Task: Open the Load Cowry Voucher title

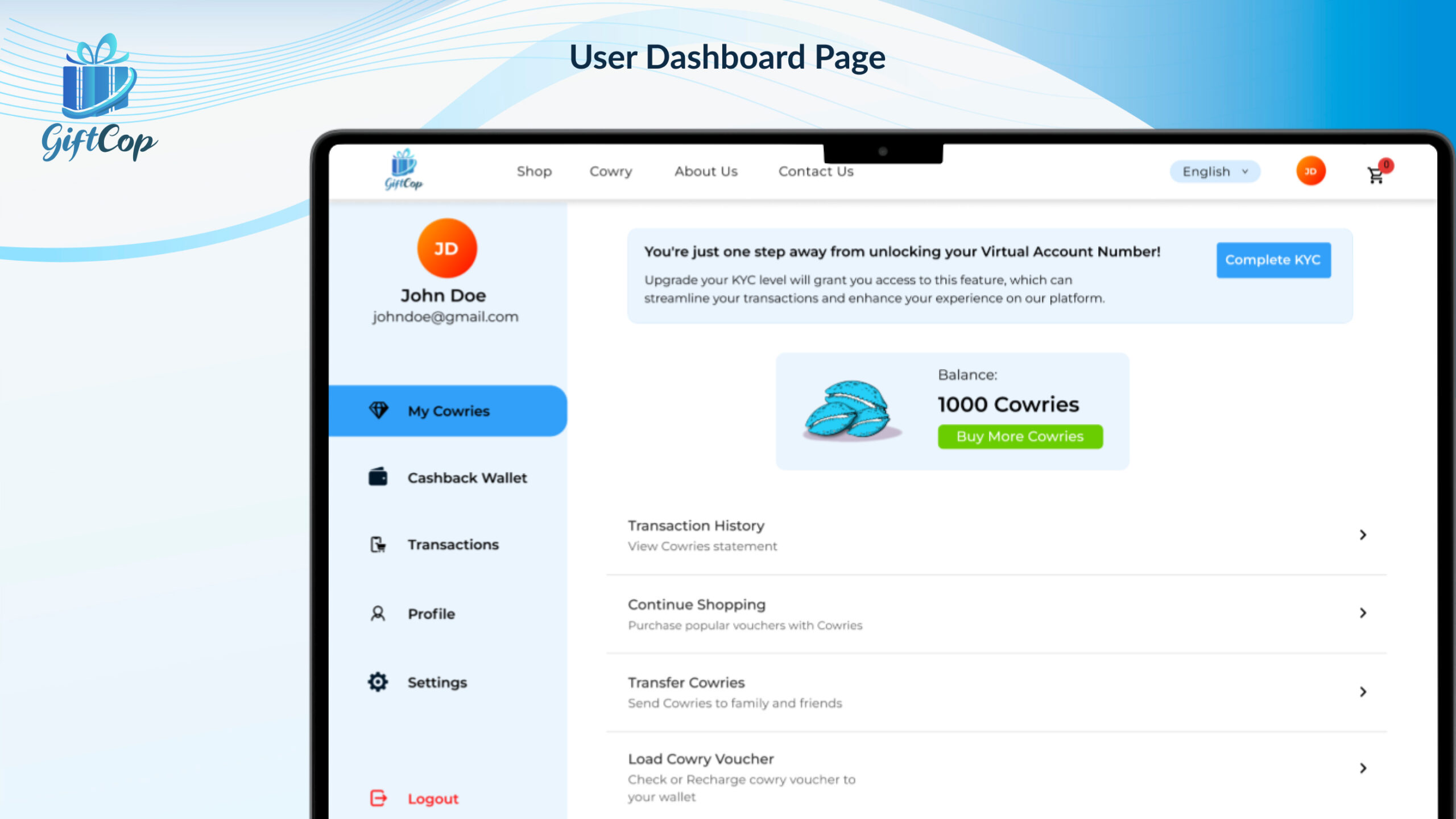Action: [x=701, y=759]
